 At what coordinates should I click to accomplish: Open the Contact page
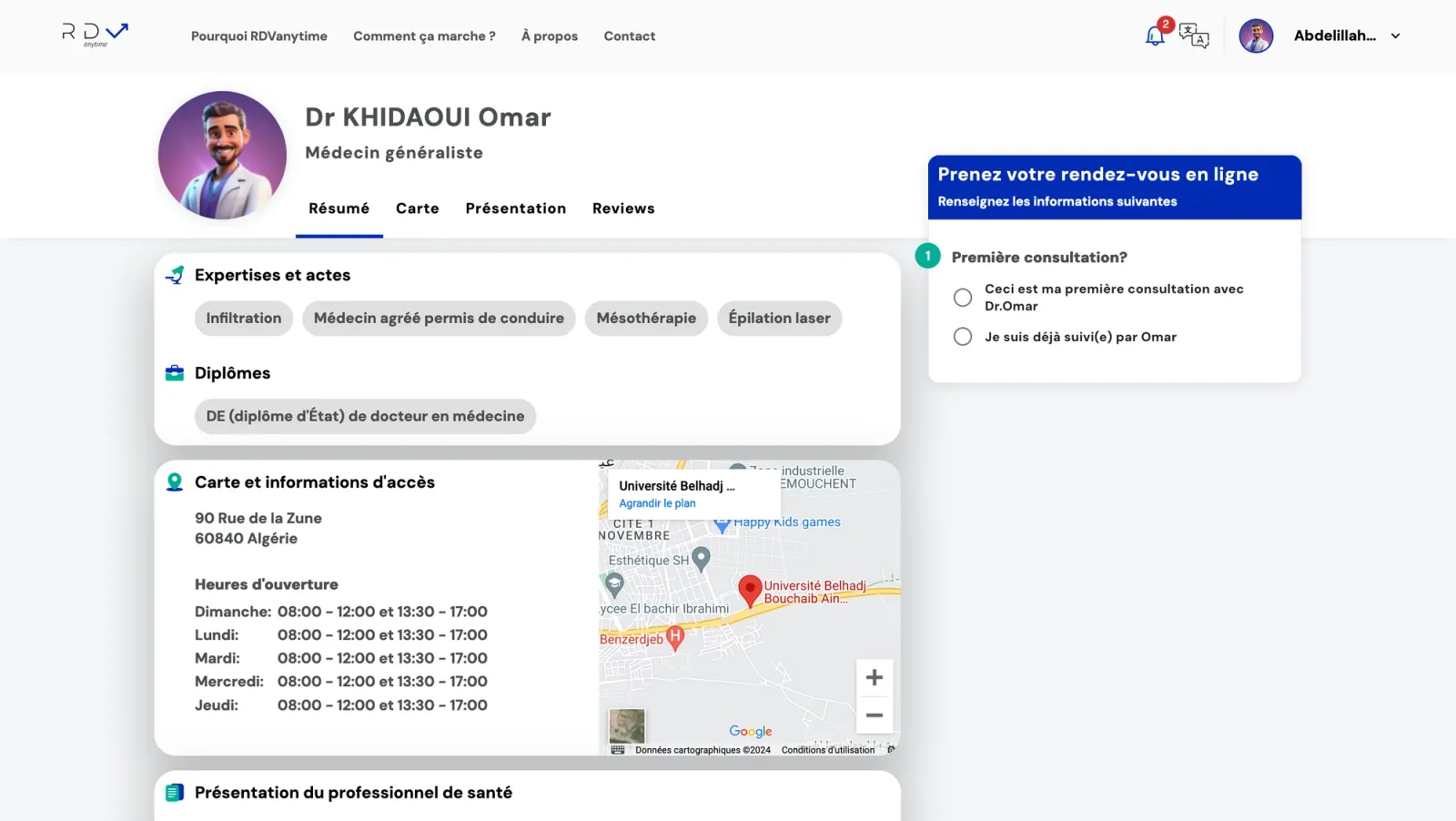point(630,36)
